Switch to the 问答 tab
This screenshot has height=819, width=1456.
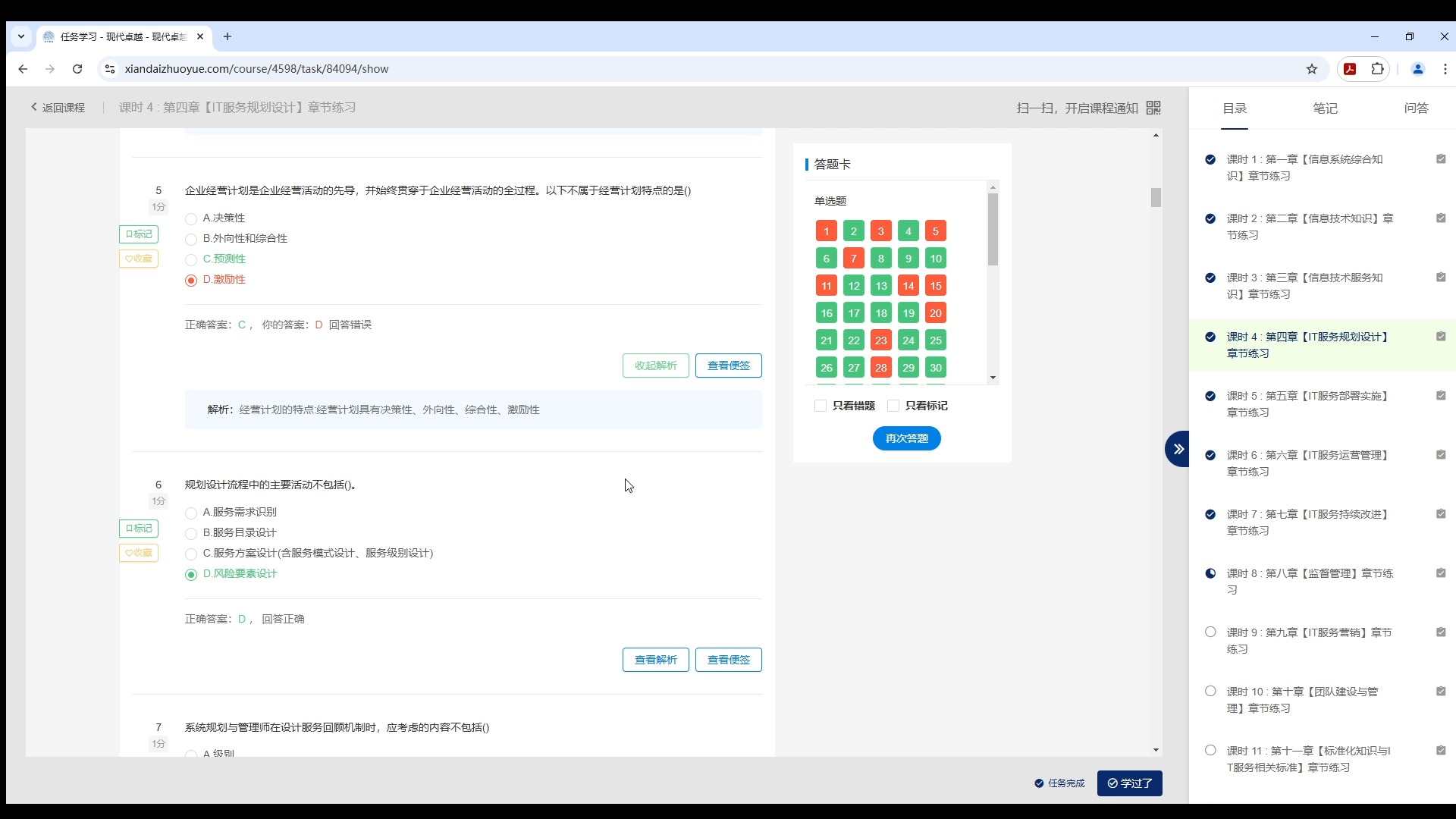pyautogui.click(x=1416, y=108)
